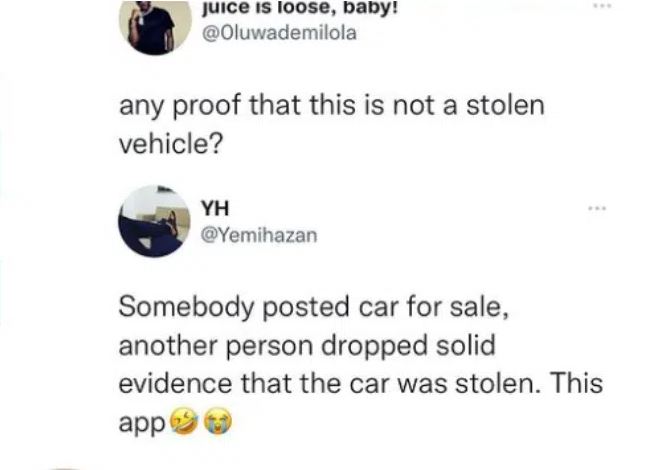
Task: Click the loudly crying face emoji
Action: point(218,421)
